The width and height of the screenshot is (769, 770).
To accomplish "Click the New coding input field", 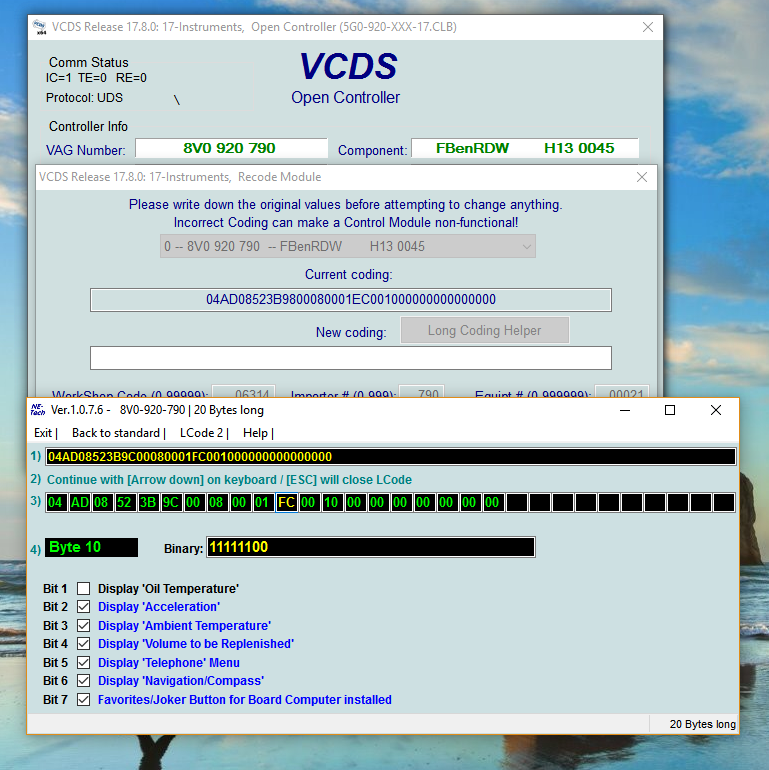I will coord(350,358).
